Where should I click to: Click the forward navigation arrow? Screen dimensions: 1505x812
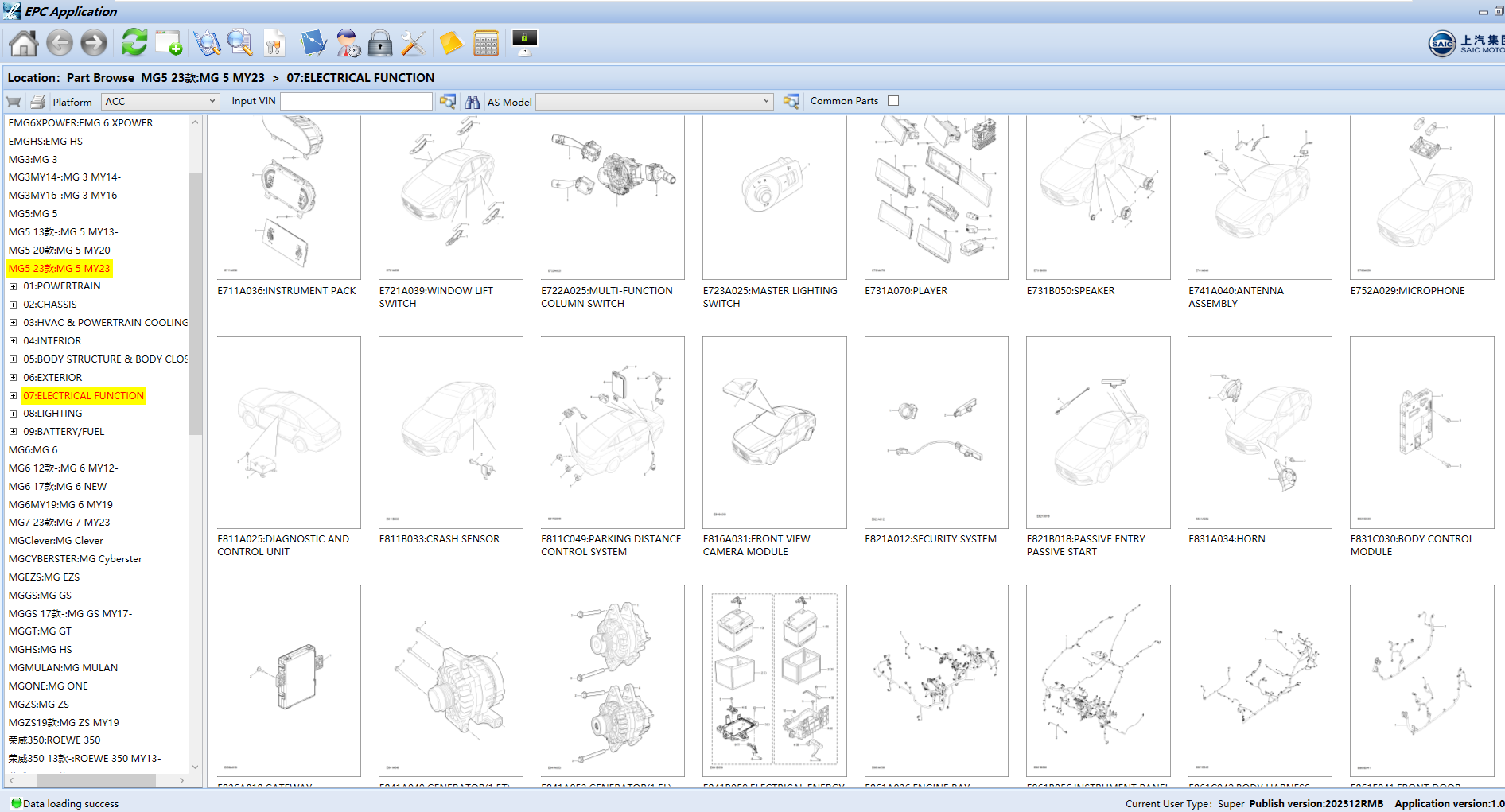tap(93, 43)
